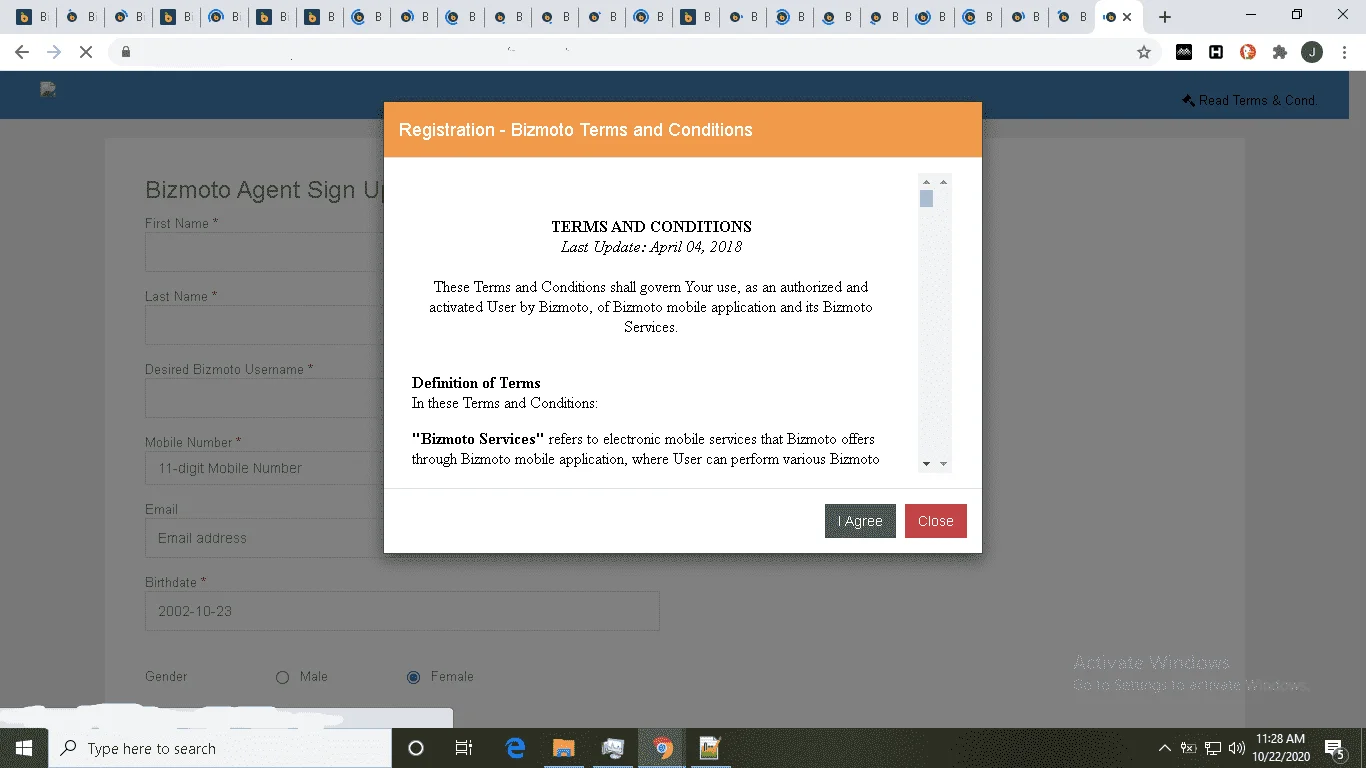Open the Extensions puzzle-piece menu
Screen dimensions: 1366x768
point(1280,52)
